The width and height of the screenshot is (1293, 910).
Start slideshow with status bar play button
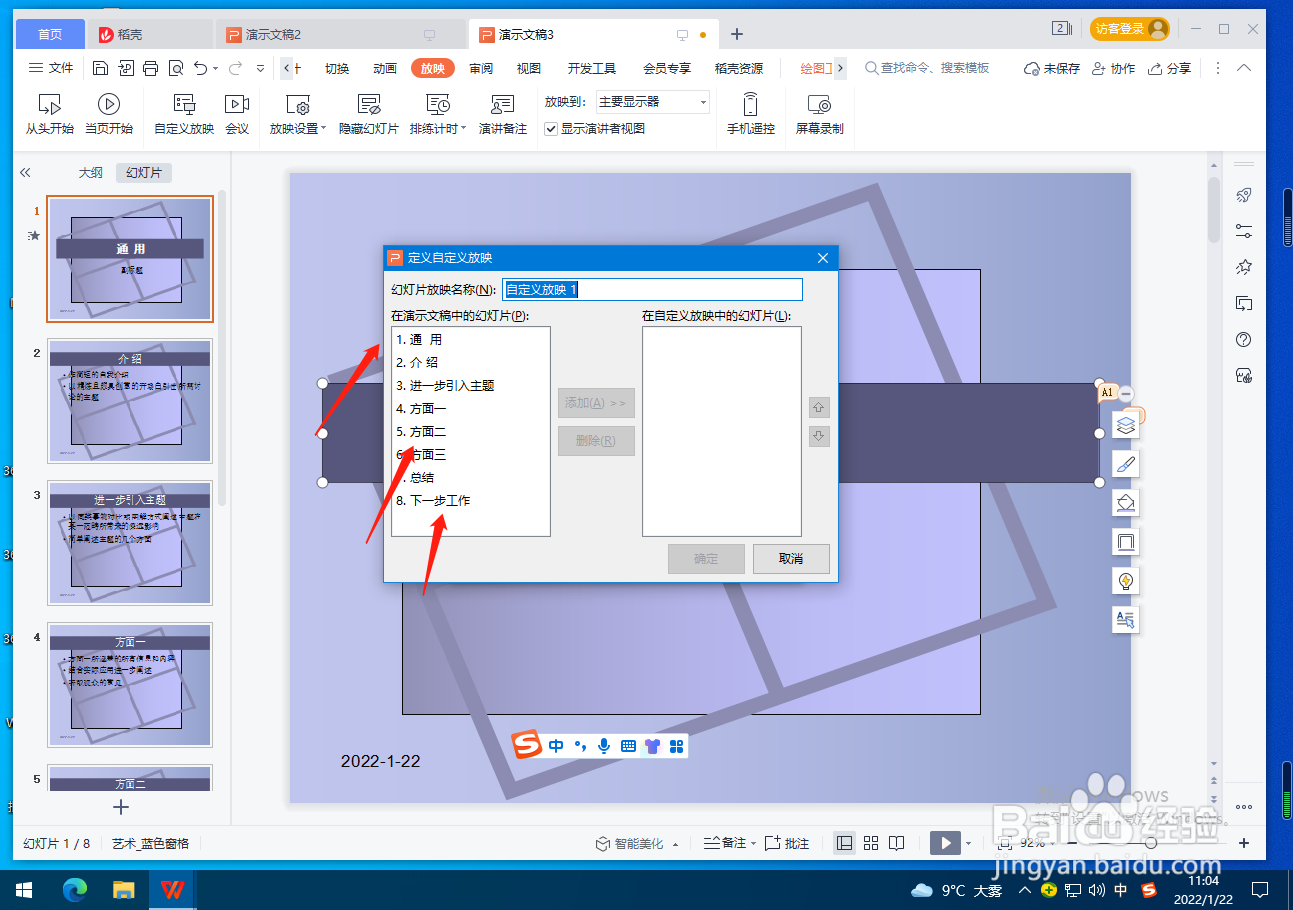pos(945,843)
